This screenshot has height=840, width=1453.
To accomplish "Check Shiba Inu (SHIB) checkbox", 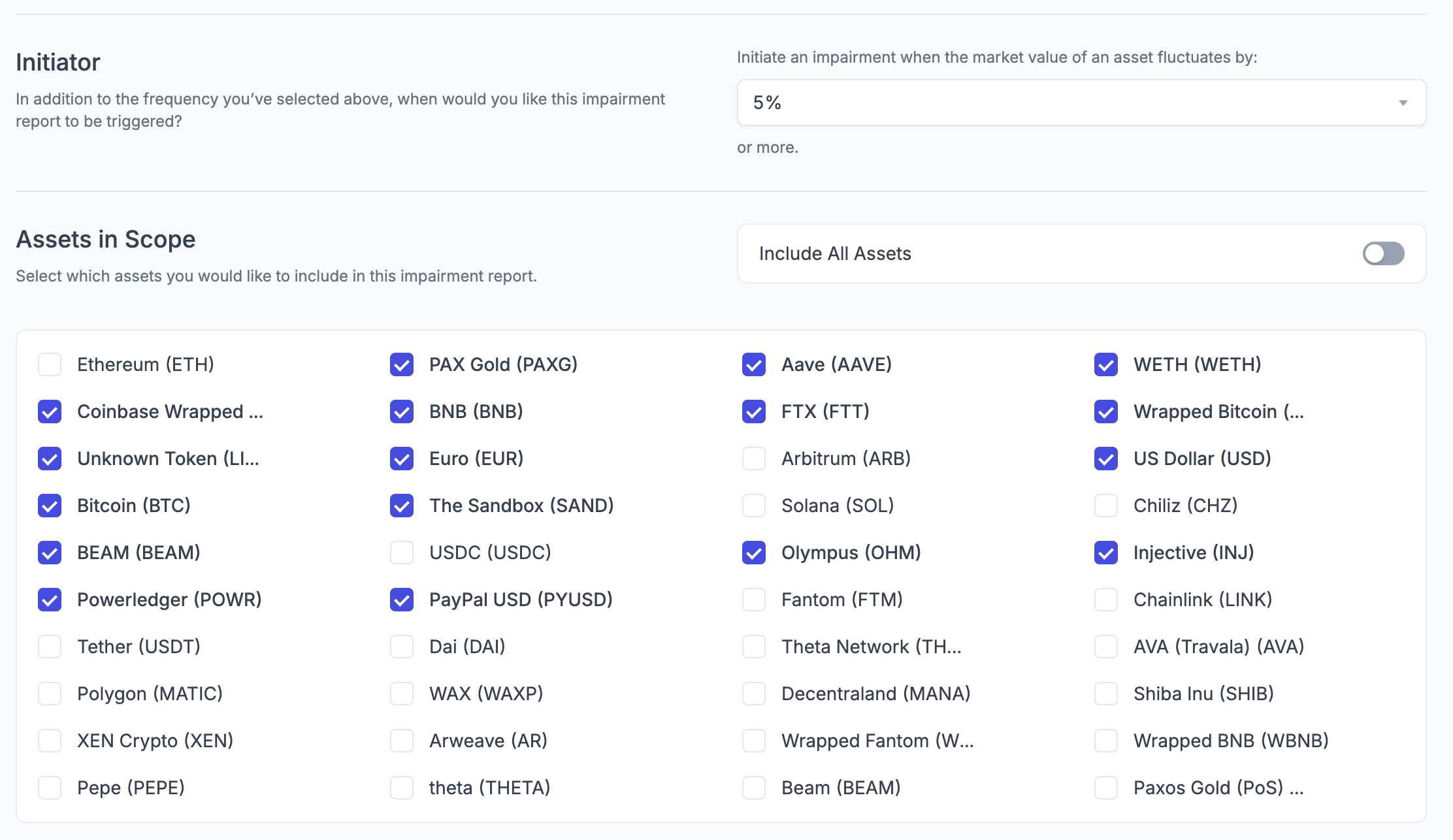I will 1106,694.
